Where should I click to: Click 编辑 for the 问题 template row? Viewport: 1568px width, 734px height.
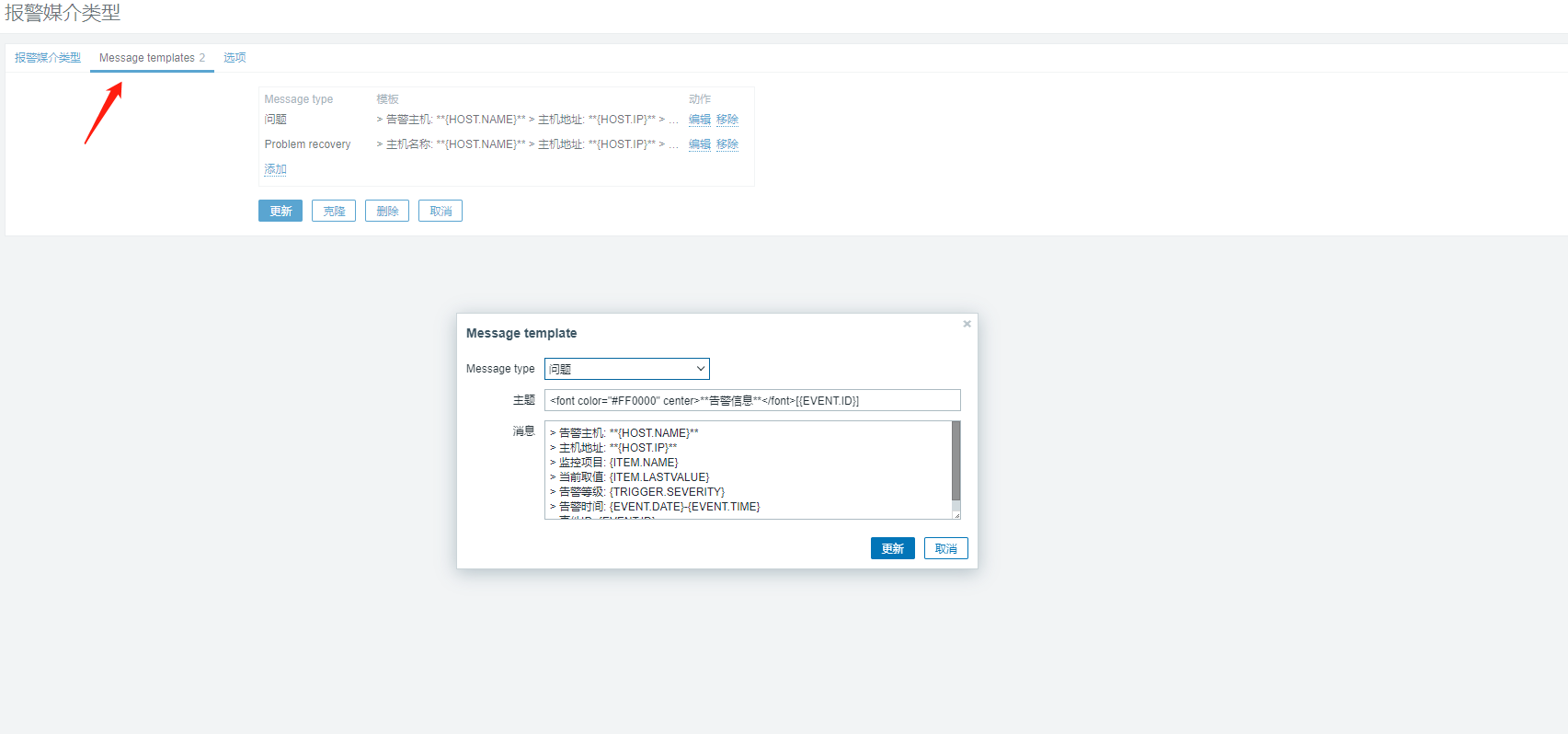point(699,120)
